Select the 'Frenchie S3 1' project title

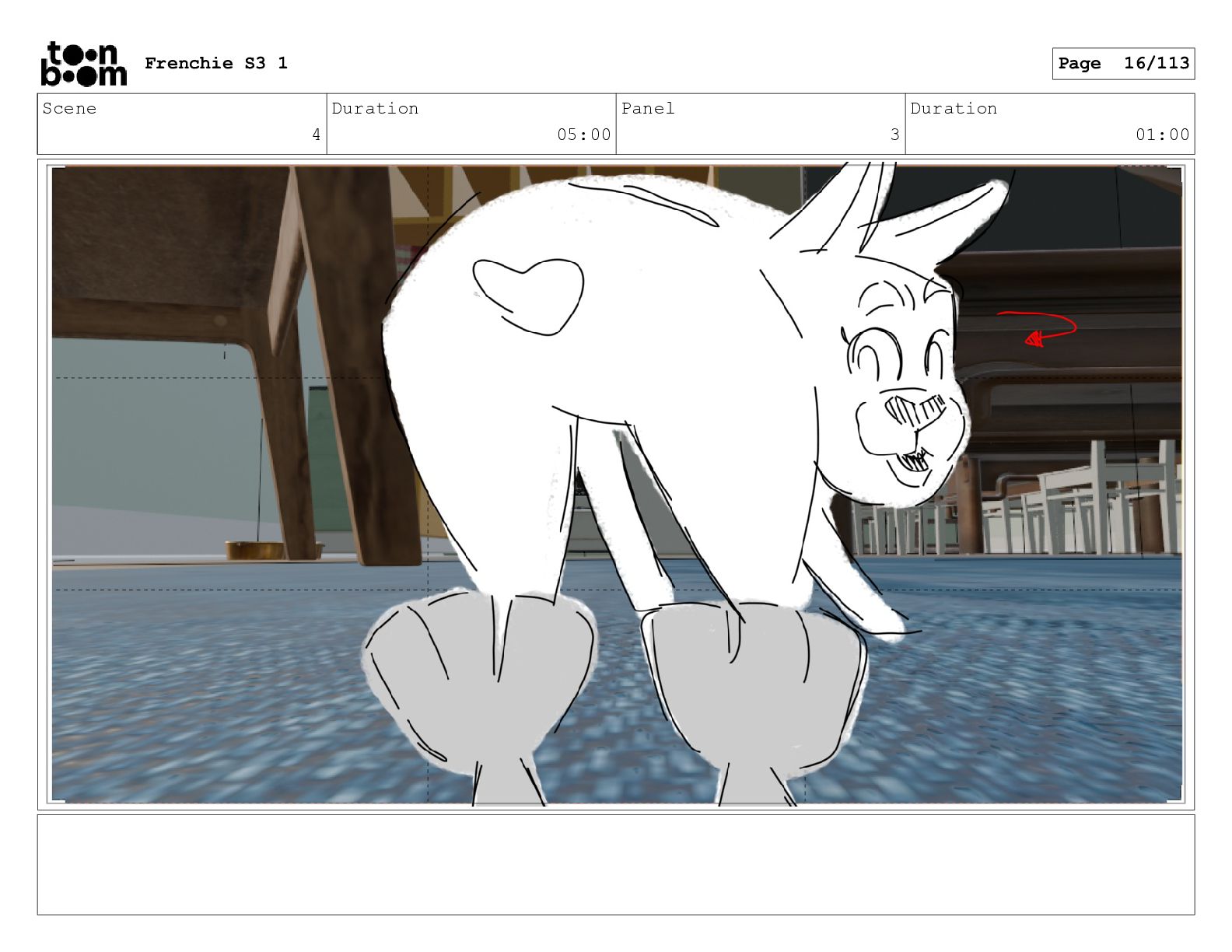point(216,63)
